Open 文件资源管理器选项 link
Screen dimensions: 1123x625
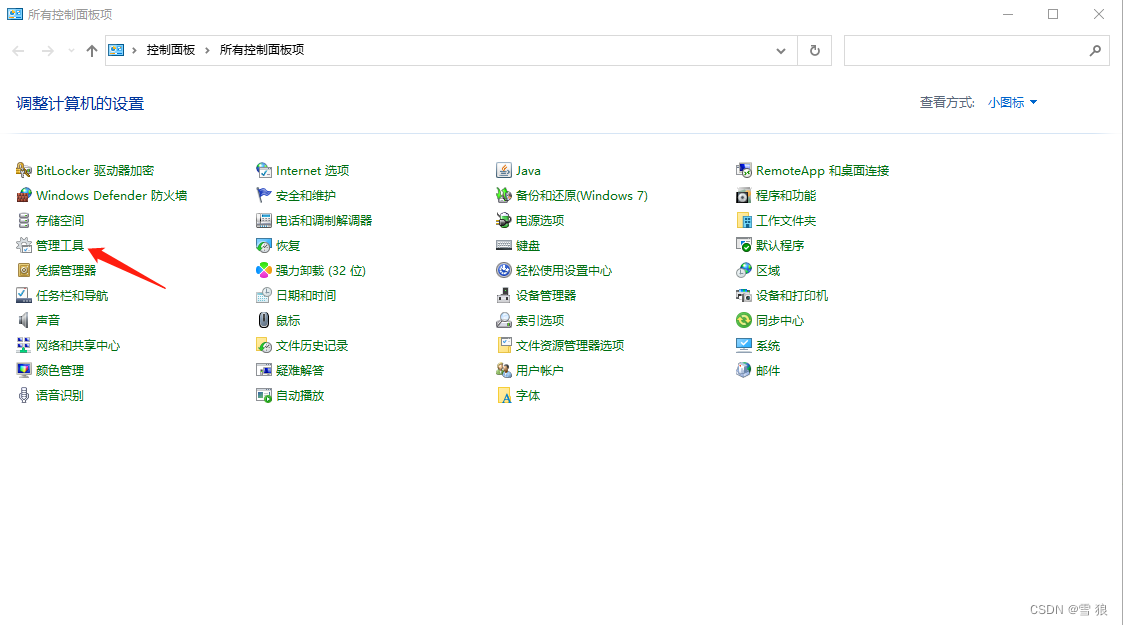coord(570,345)
